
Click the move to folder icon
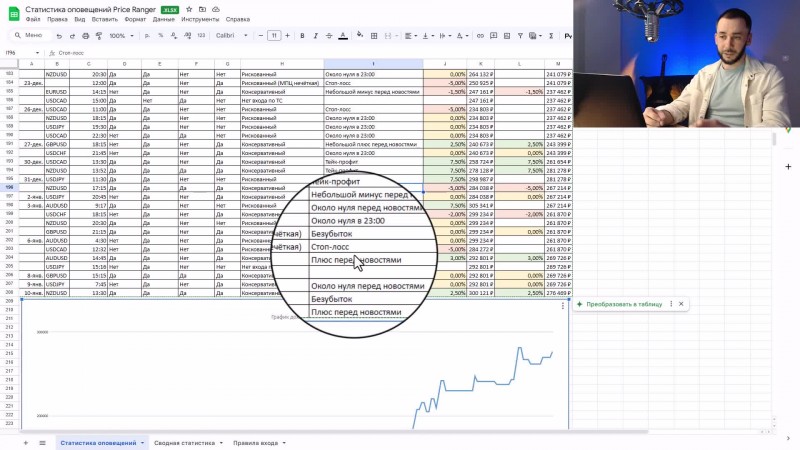click(x=203, y=9)
